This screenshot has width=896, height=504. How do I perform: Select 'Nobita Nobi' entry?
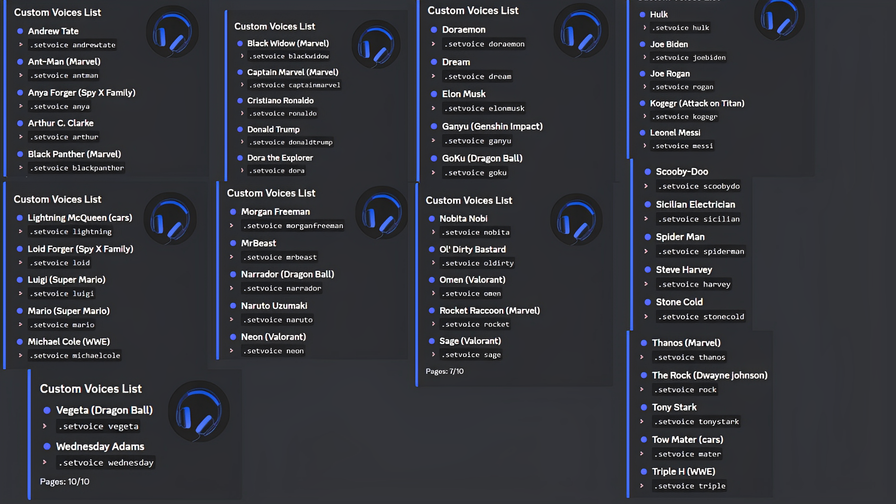point(463,218)
